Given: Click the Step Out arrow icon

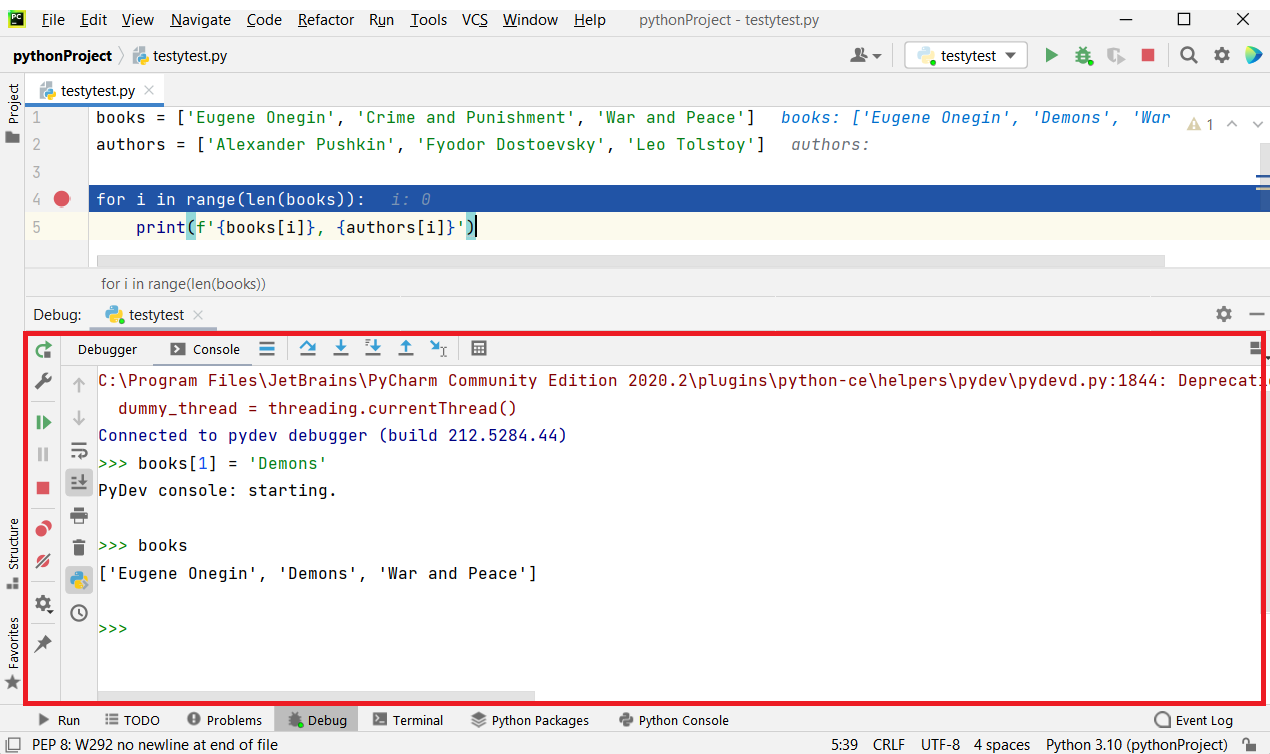Looking at the screenshot, I should 406,348.
